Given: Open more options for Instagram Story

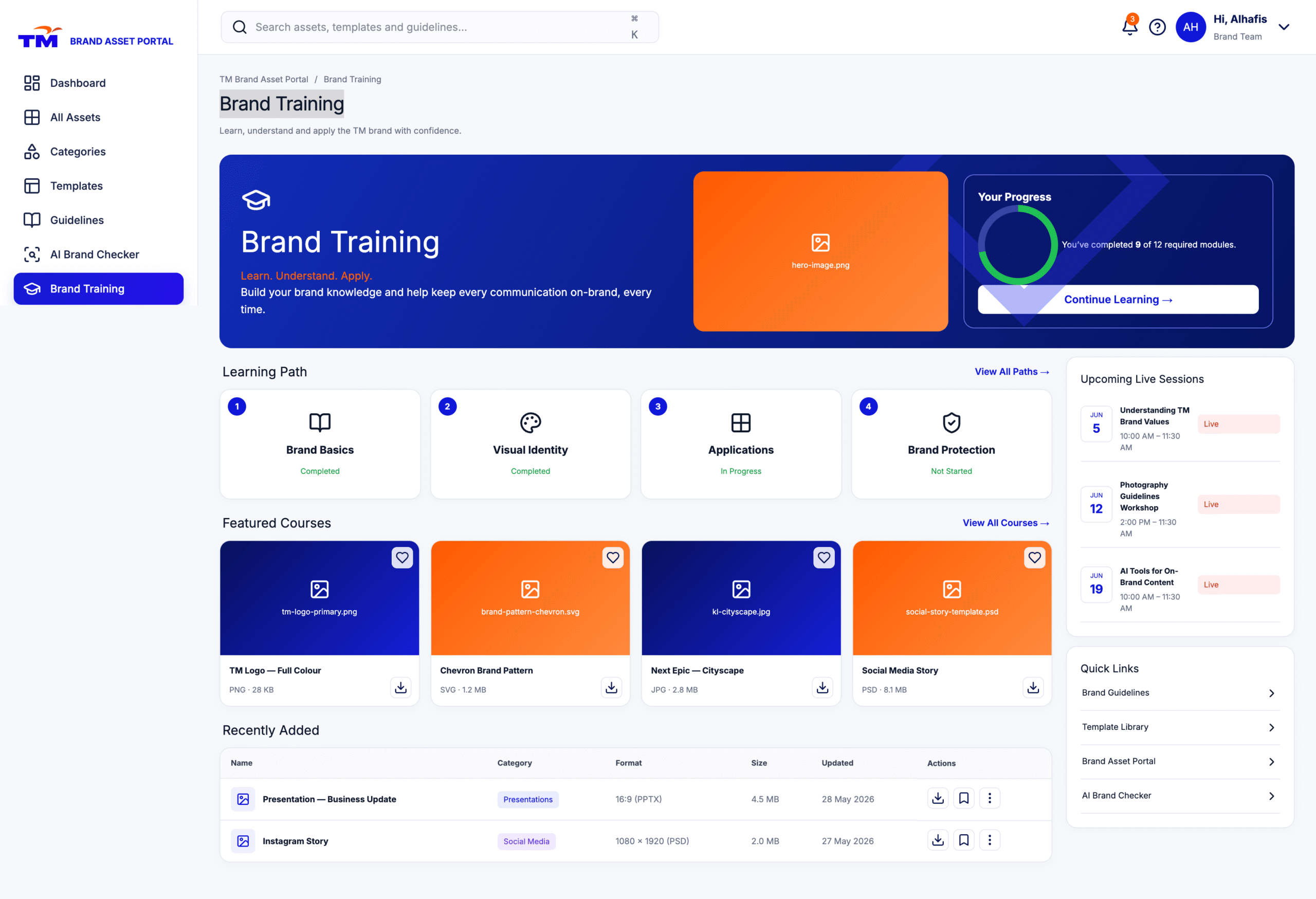Looking at the screenshot, I should (989, 840).
